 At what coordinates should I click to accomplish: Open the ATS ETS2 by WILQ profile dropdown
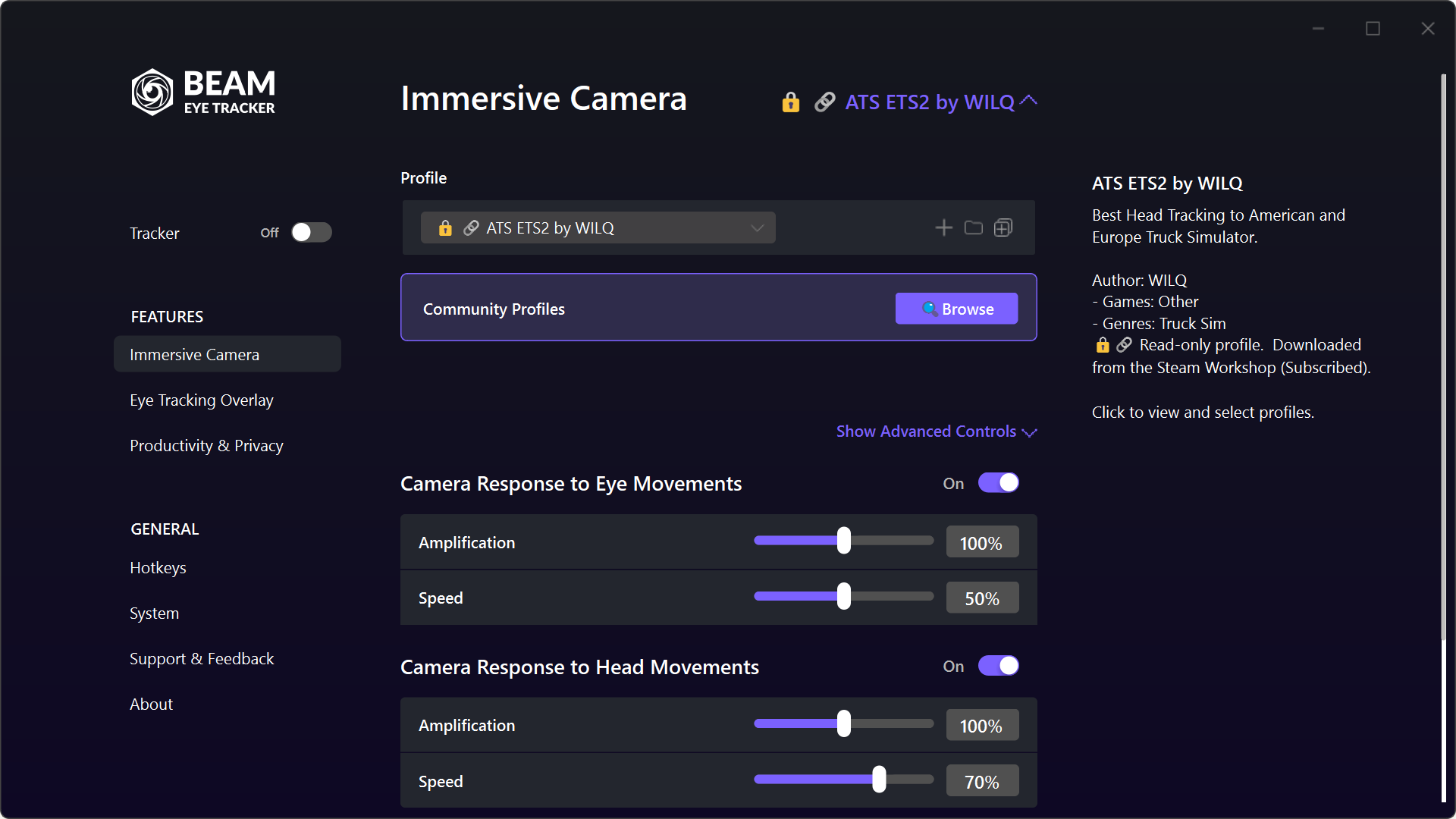pyautogui.click(x=598, y=227)
